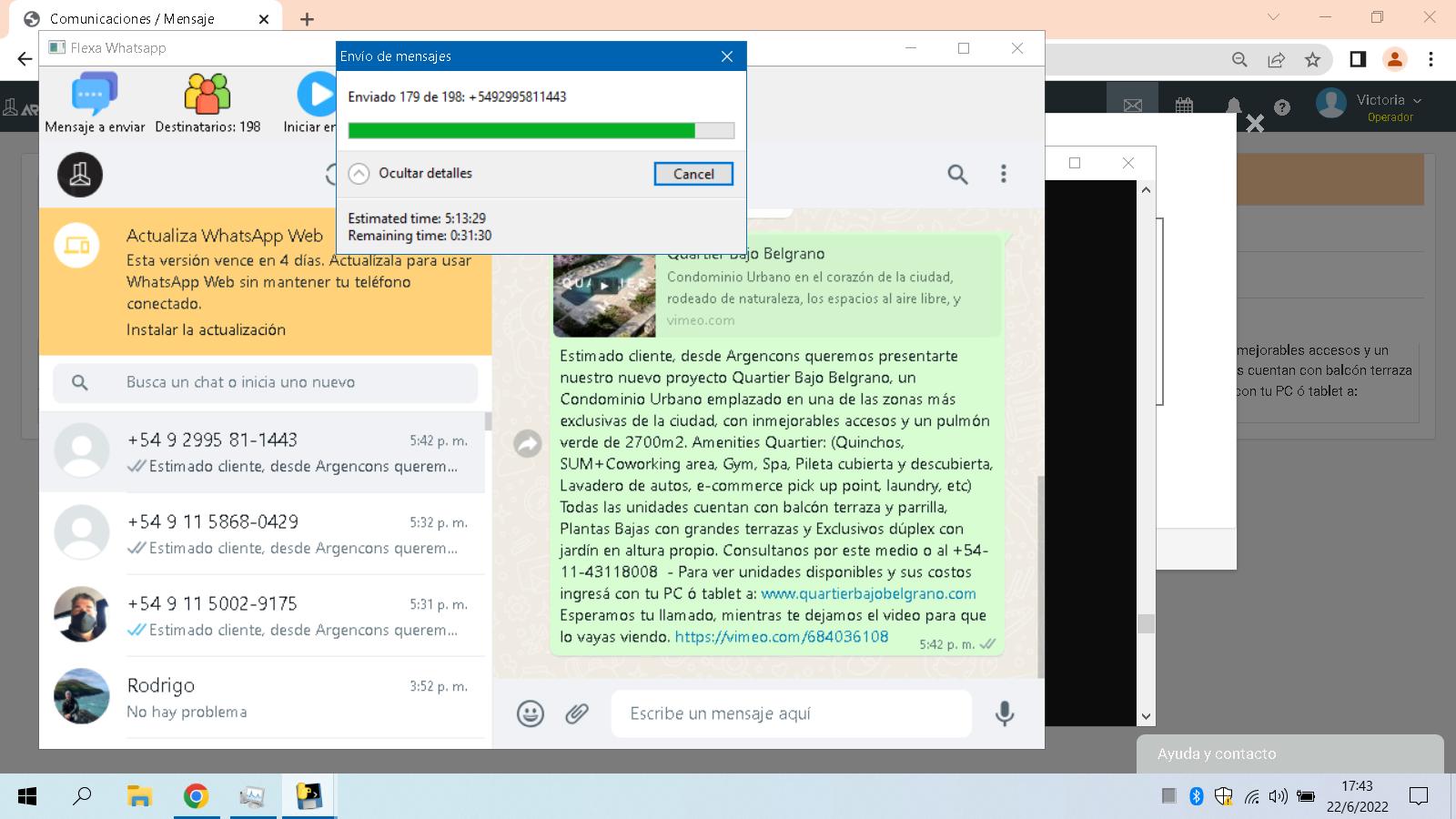The width and height of the screenshot is (1456, 819).
Task: Click the Actualiza WhatsApp Web device icon
Action: click(x=76, y=246)
